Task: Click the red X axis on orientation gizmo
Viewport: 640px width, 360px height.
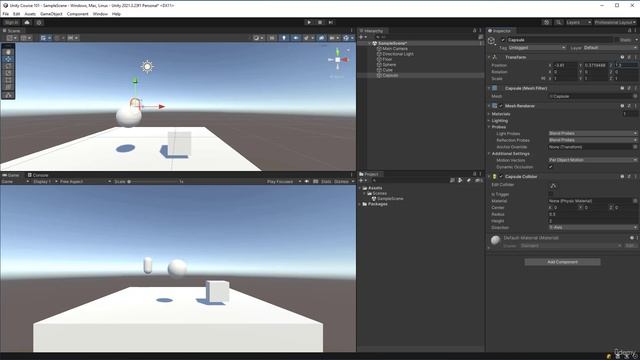Action: pyautogui.click(x=345, y=60)
